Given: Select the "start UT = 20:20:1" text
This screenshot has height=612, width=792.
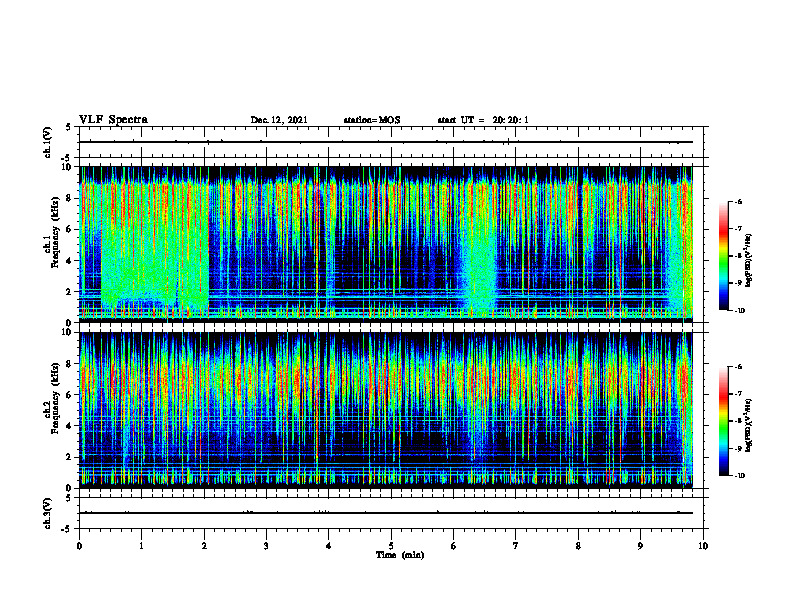Looking at the screenshot, I should [483, 120].
